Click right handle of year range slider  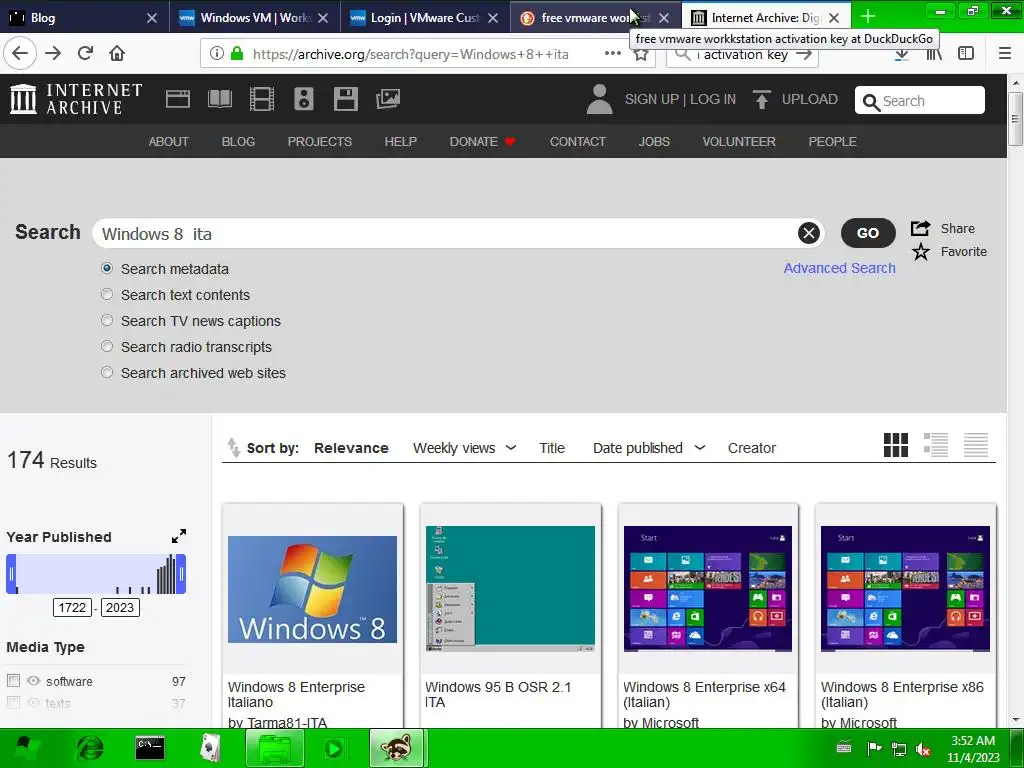tap(181, 574)
